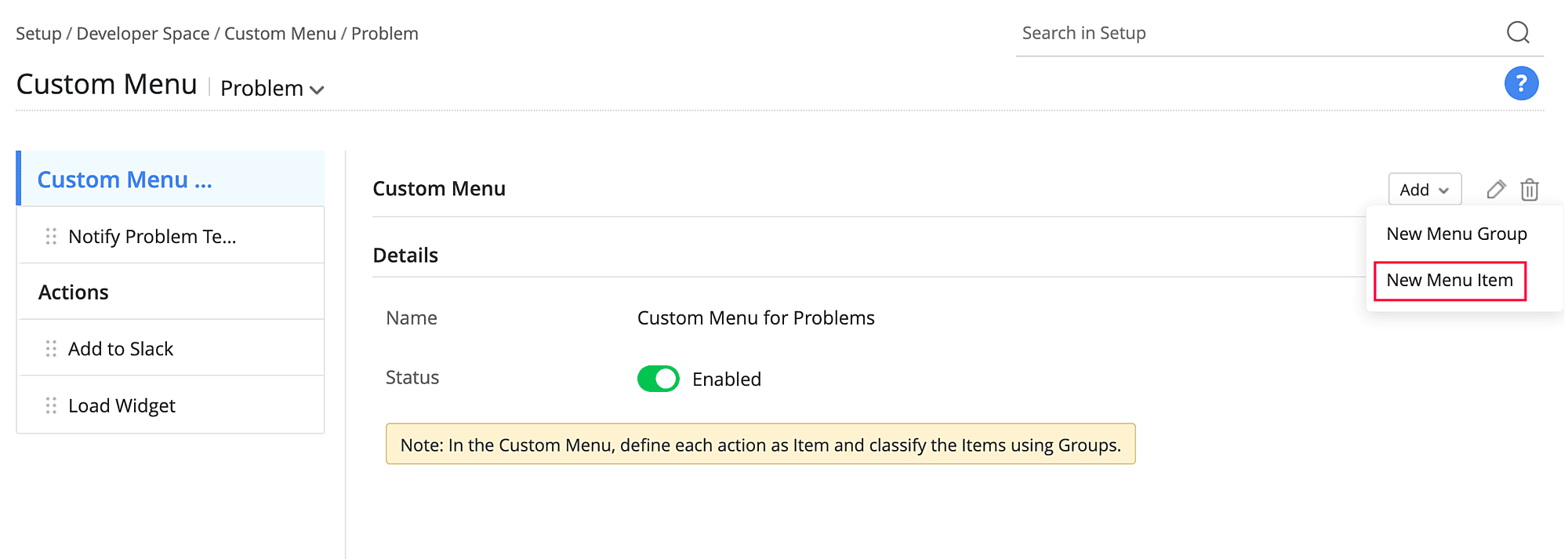Choose New Menu Item option
1568x559 pixels.
pos(1449,281)
